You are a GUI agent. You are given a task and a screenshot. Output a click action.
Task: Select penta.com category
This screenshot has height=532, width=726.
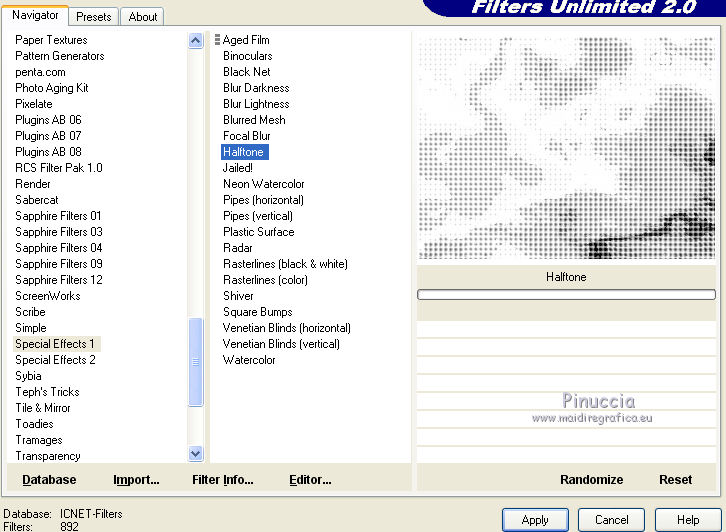click(40, 72)
